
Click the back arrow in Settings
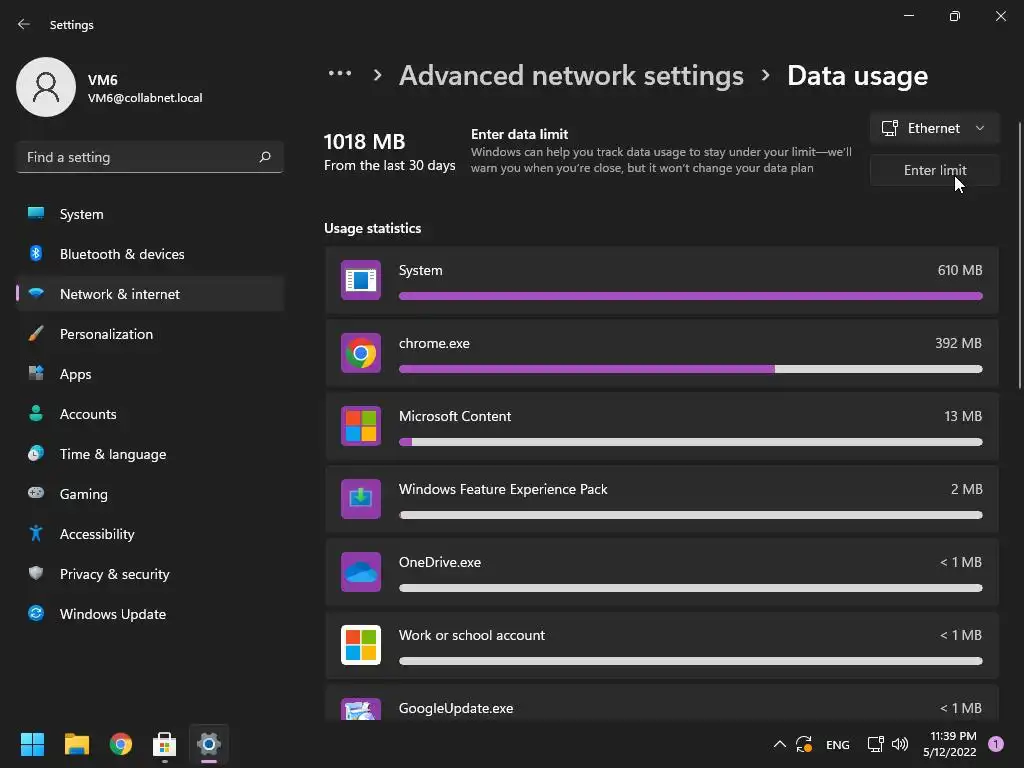pyautogui.click(x=24, y=25)
